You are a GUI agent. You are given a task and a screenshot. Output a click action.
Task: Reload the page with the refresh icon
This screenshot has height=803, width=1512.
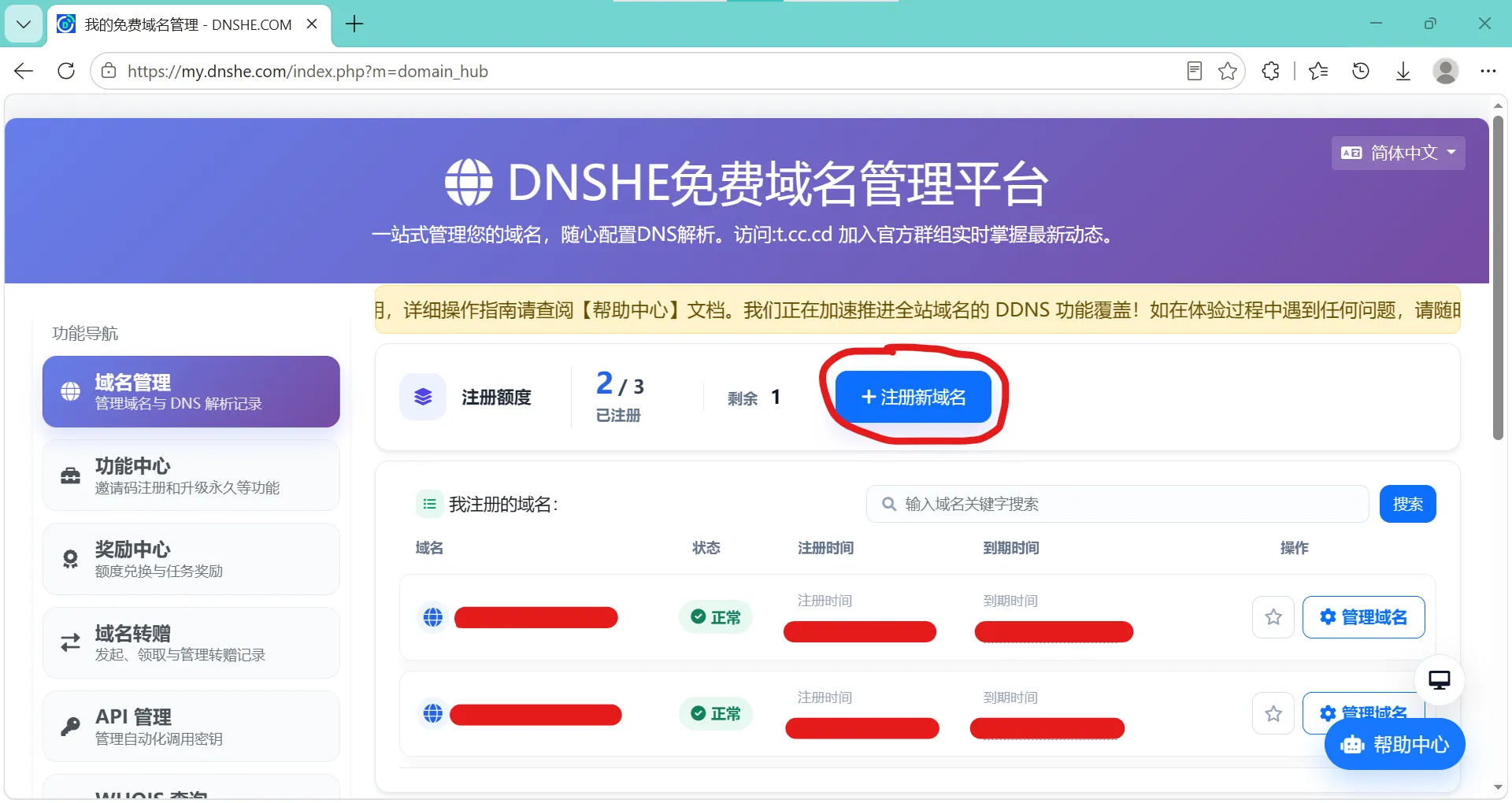click(66, 72)
